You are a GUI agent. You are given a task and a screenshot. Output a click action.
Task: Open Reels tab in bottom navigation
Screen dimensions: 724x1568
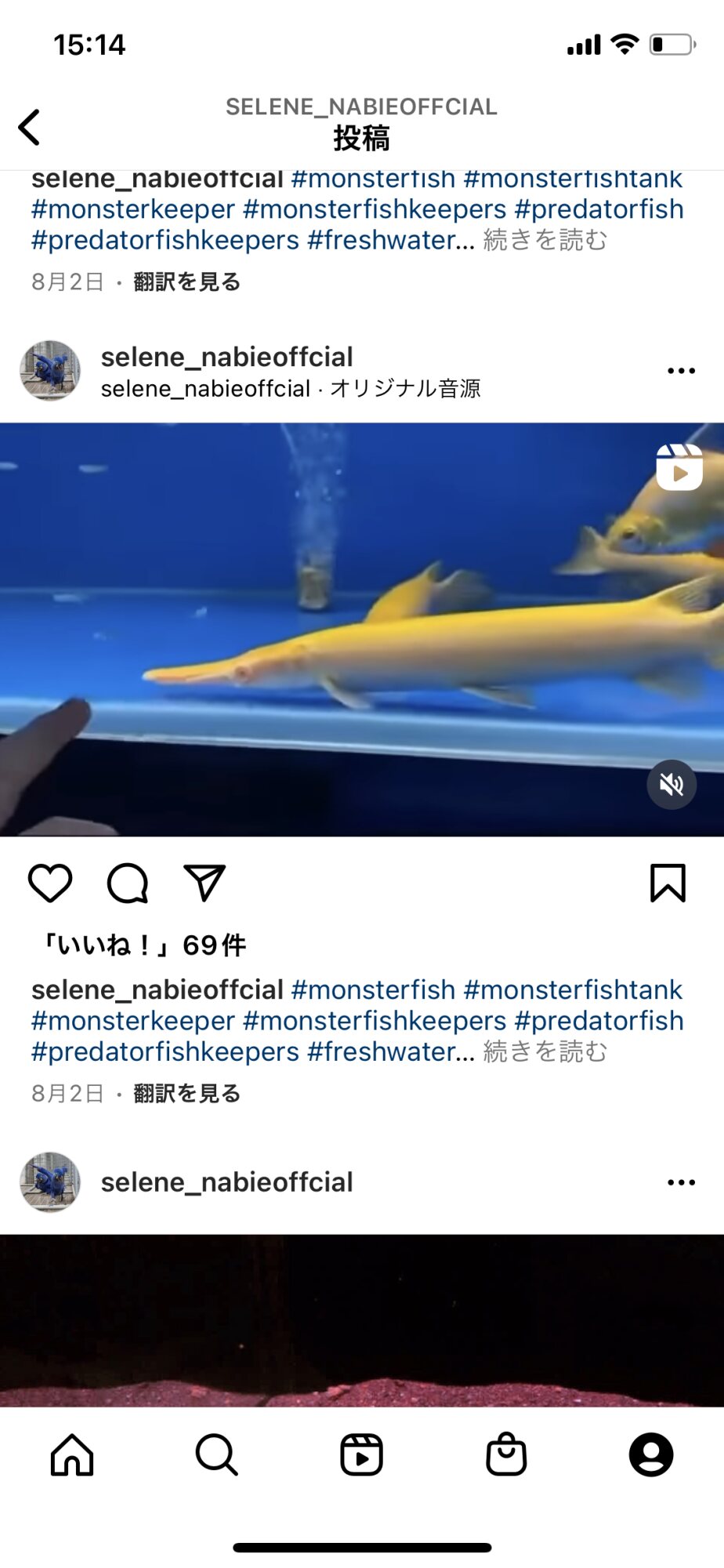[361, 1455]
